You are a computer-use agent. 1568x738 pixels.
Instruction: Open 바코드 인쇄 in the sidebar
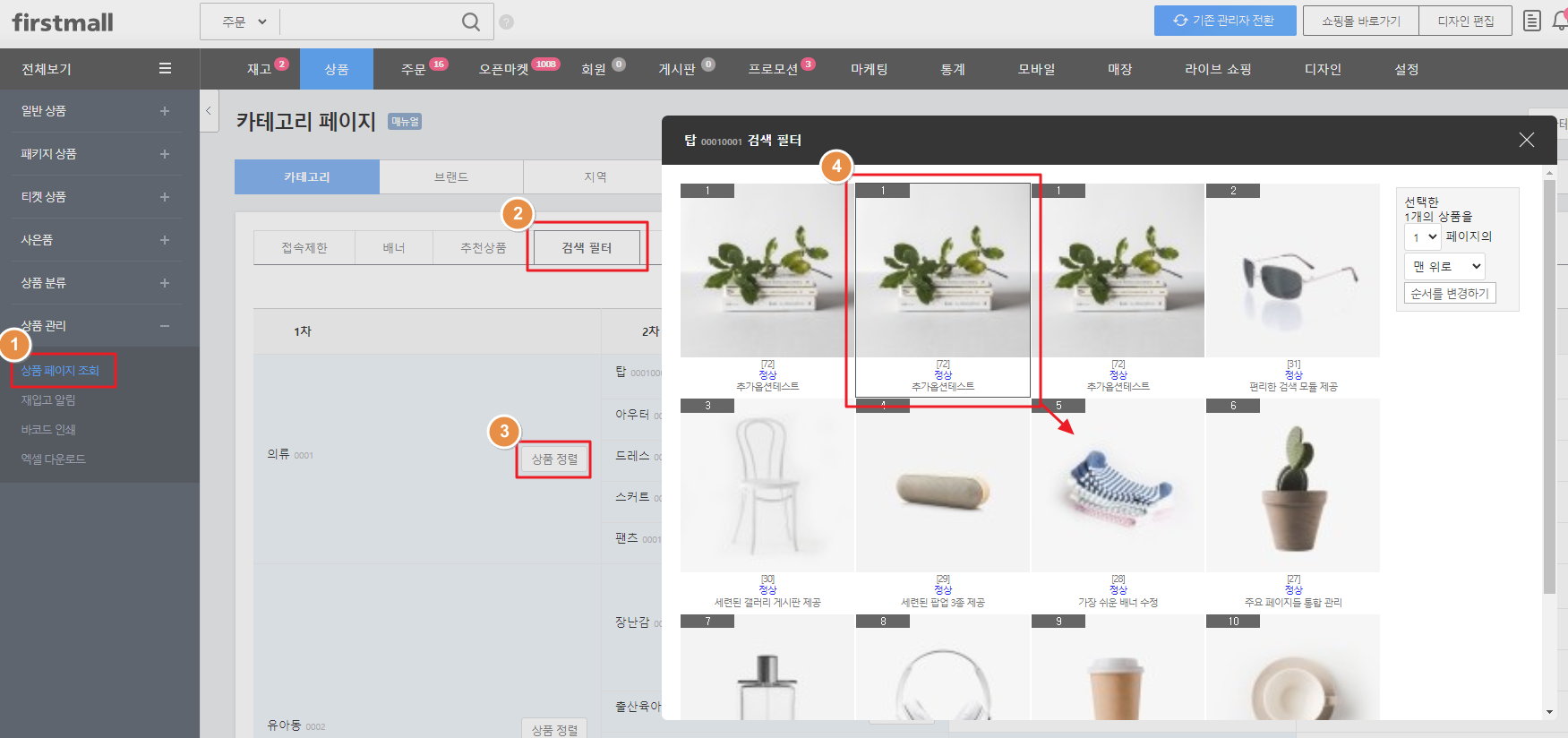pos(48,430)
